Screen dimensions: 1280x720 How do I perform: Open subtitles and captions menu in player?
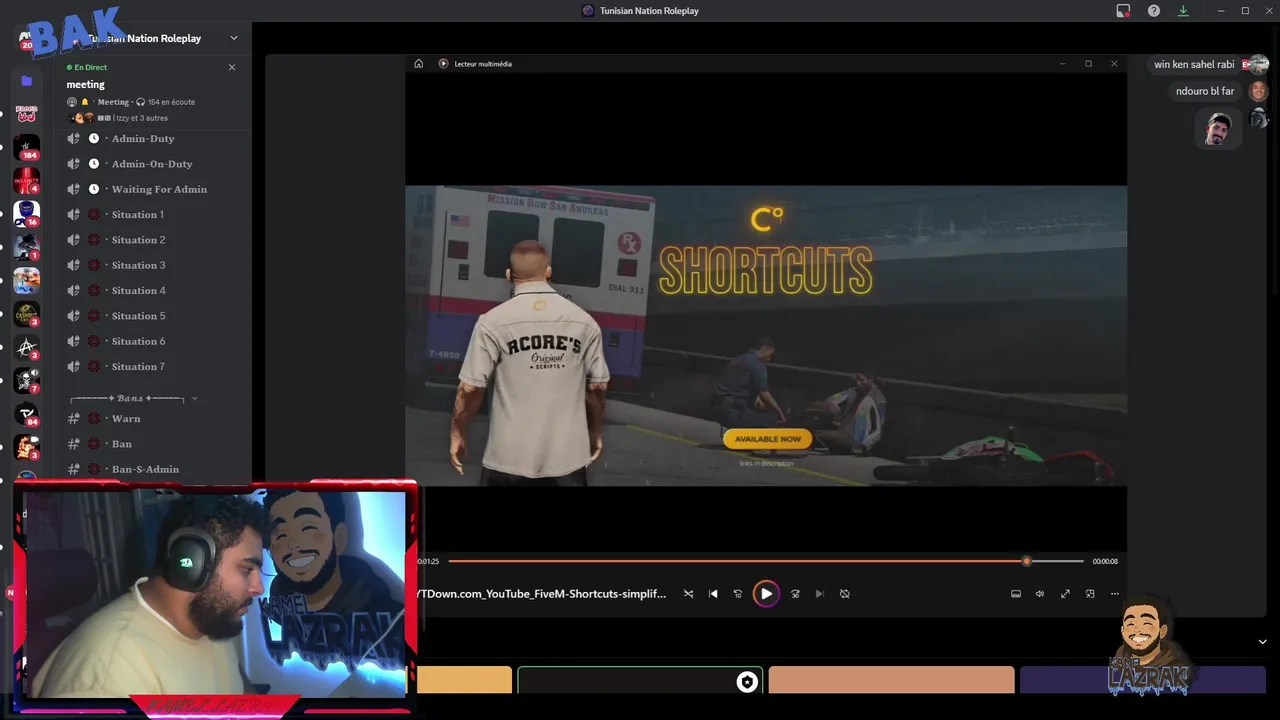(x=1016, y=594)
